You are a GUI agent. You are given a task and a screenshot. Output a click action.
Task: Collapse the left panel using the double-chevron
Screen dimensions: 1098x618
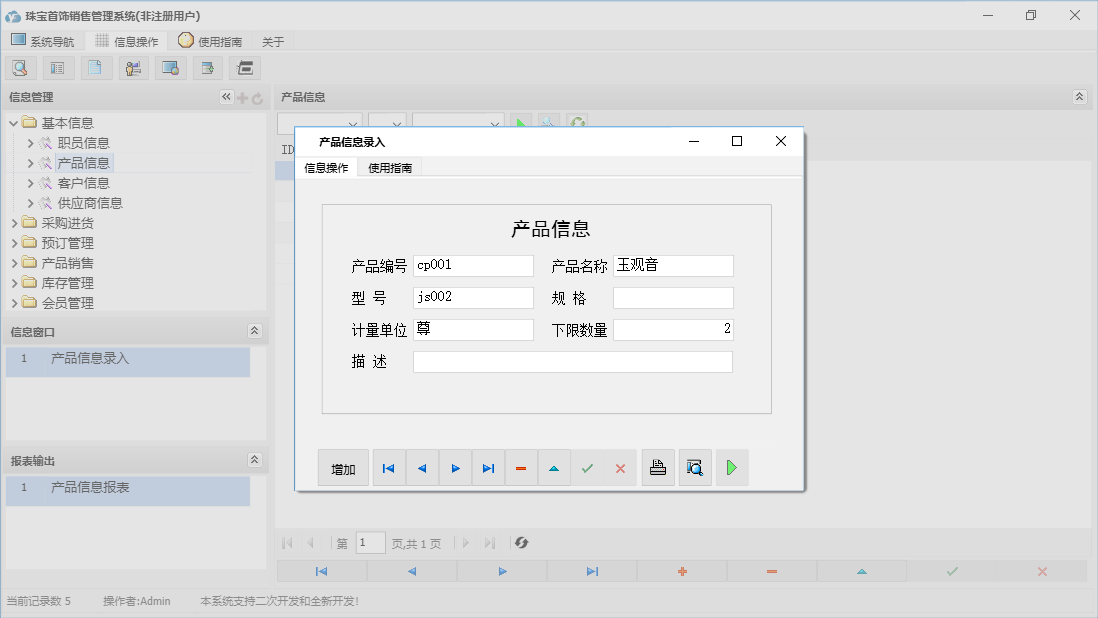pos(226,97)
